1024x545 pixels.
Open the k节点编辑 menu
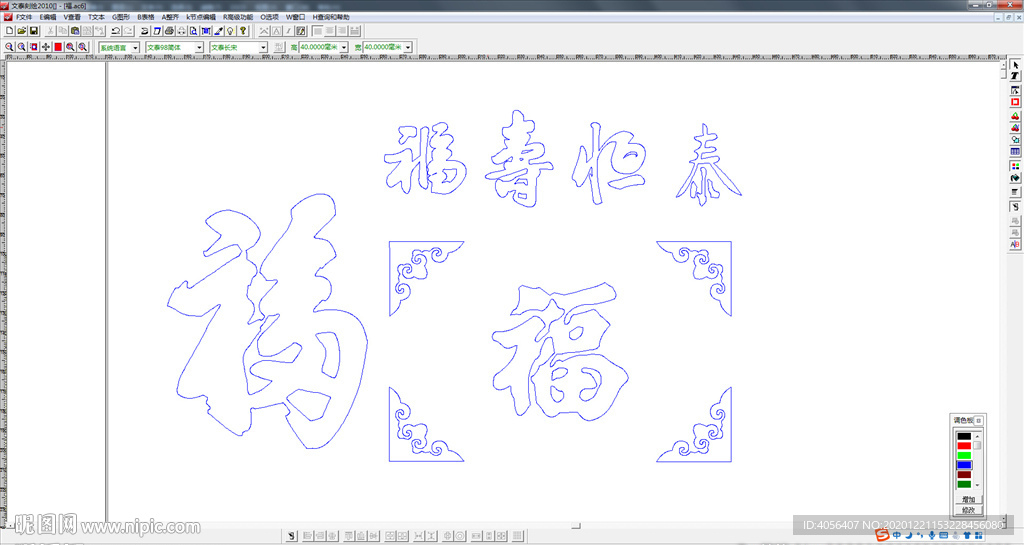200,17
